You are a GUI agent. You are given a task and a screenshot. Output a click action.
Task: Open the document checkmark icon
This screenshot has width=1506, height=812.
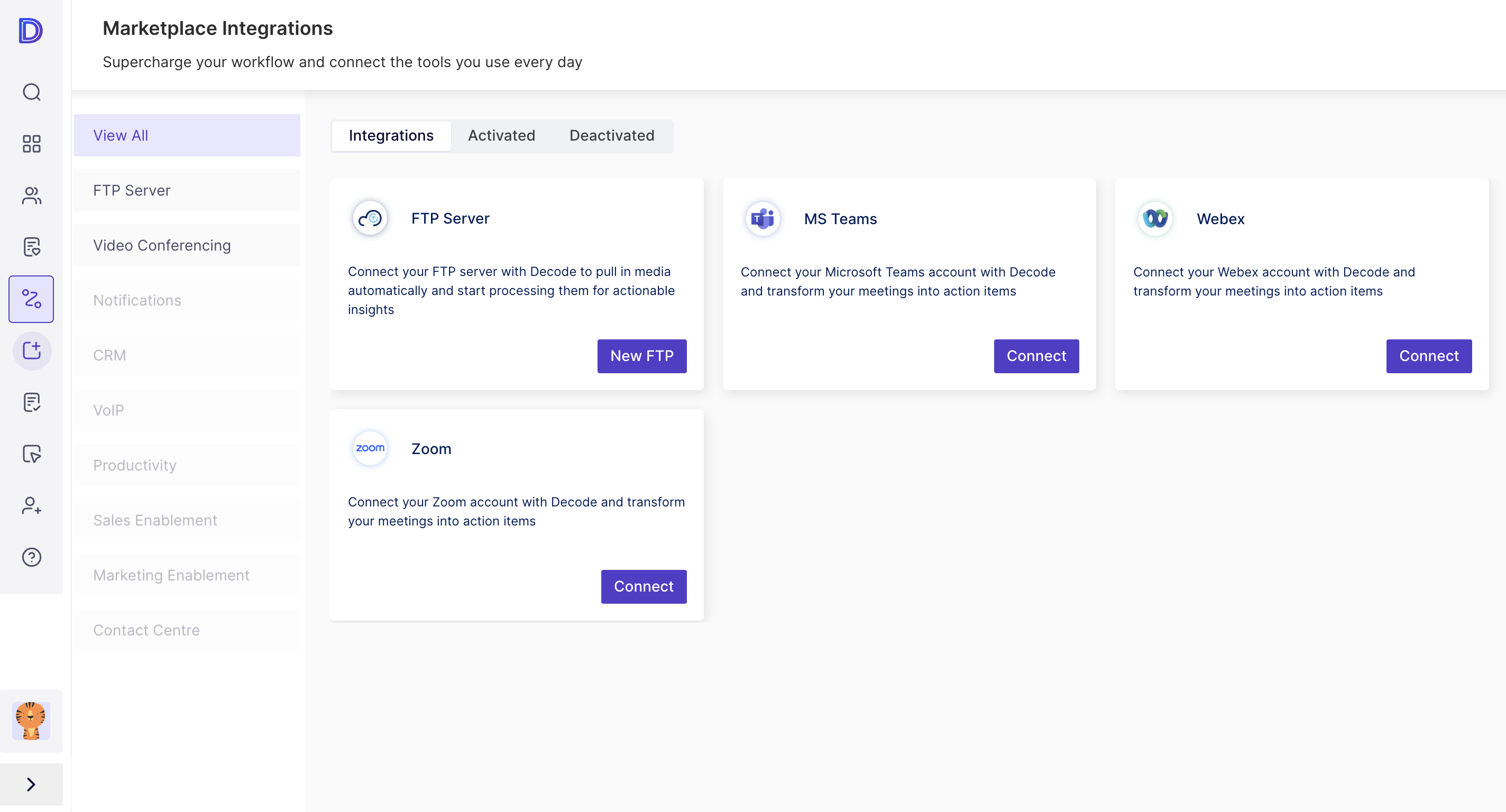coord(32,402)
